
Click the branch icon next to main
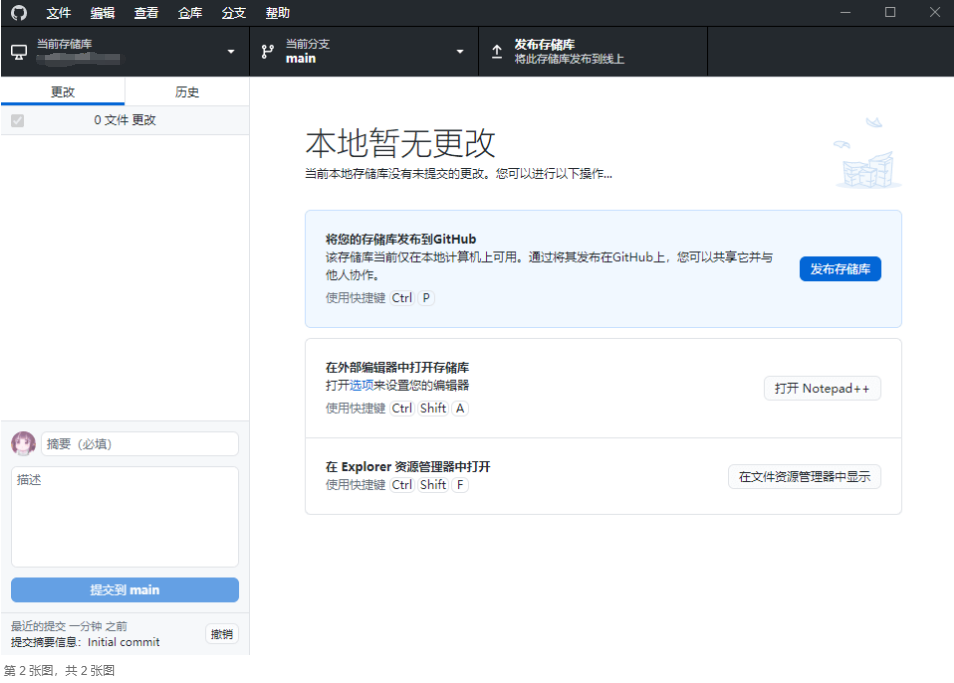pos(267,50)
